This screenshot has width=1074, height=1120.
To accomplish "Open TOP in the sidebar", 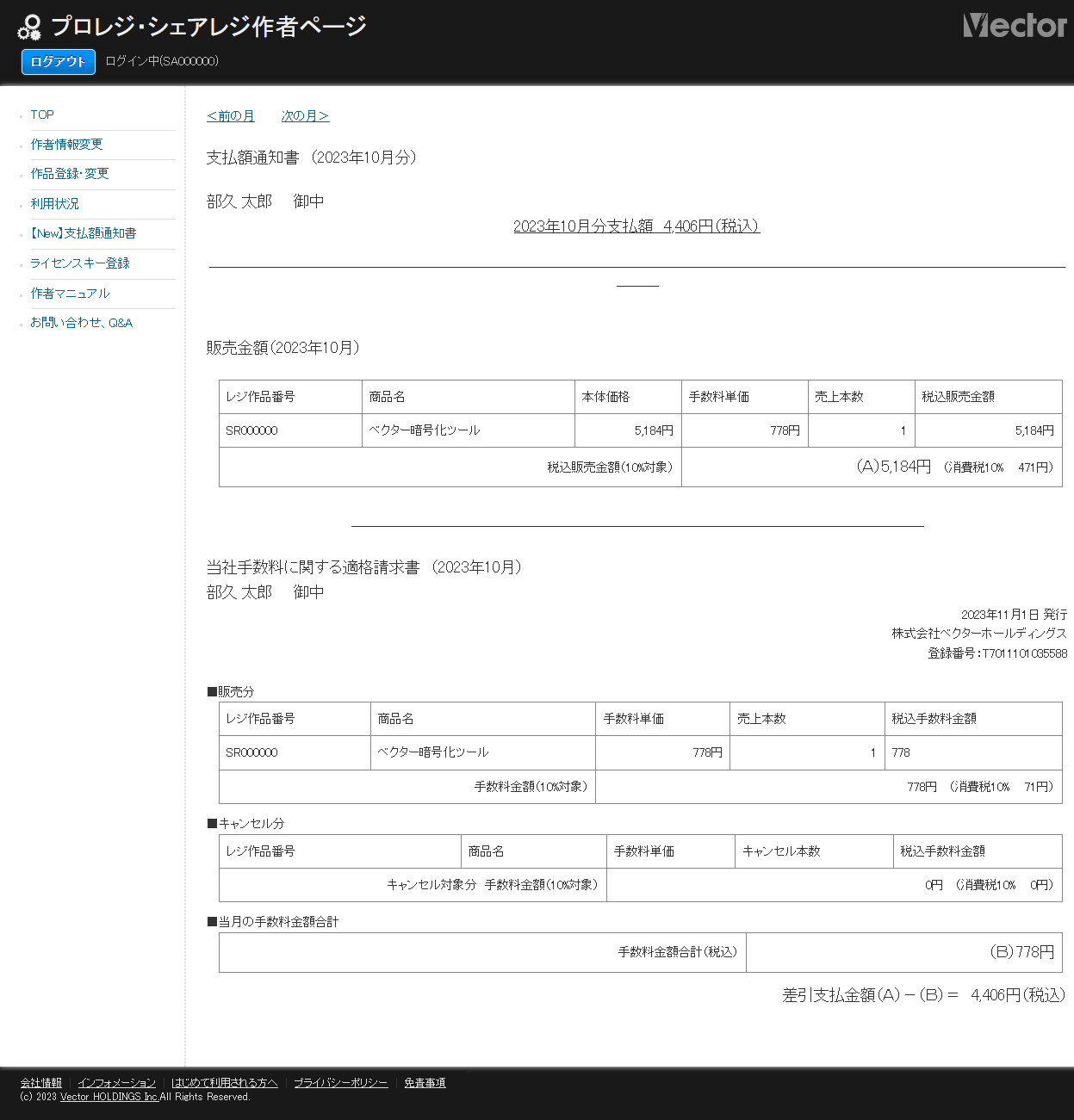I will (42, 114).
